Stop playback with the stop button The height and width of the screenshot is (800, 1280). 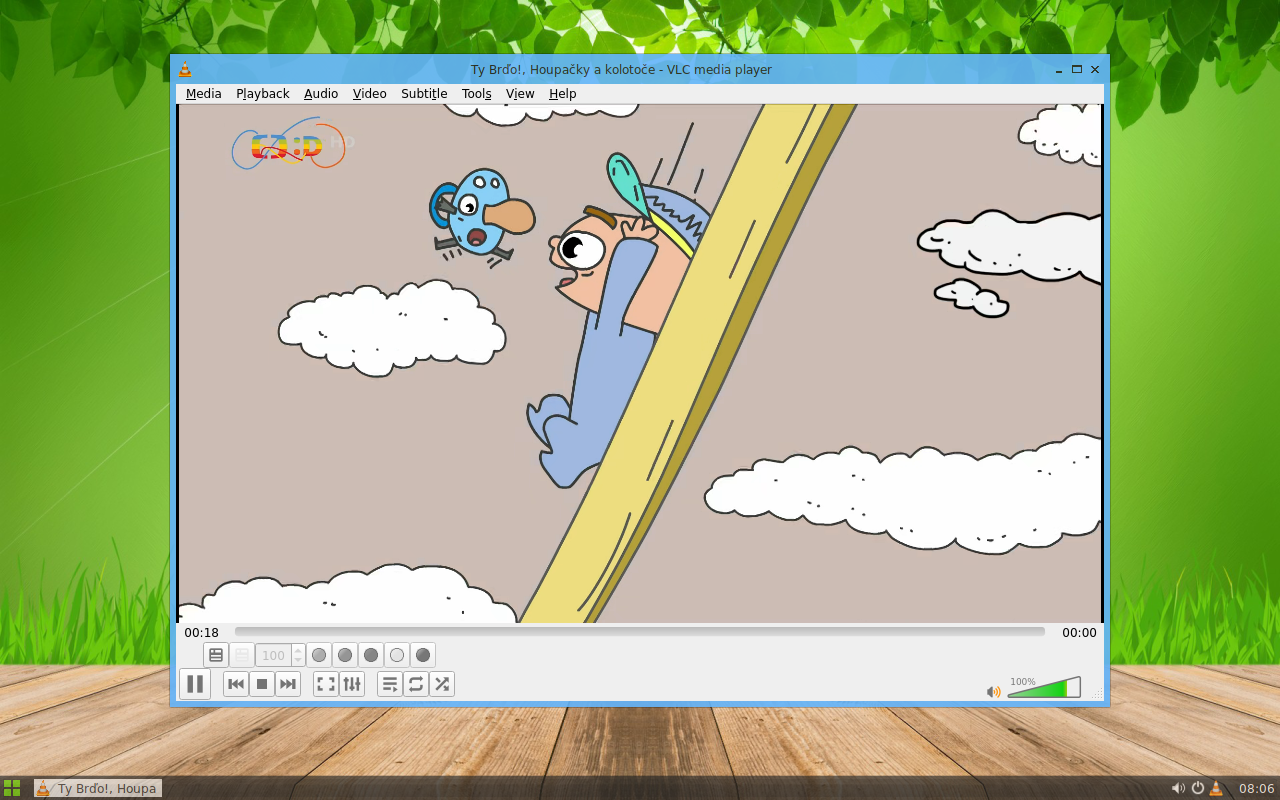click(x=262, y=684)
